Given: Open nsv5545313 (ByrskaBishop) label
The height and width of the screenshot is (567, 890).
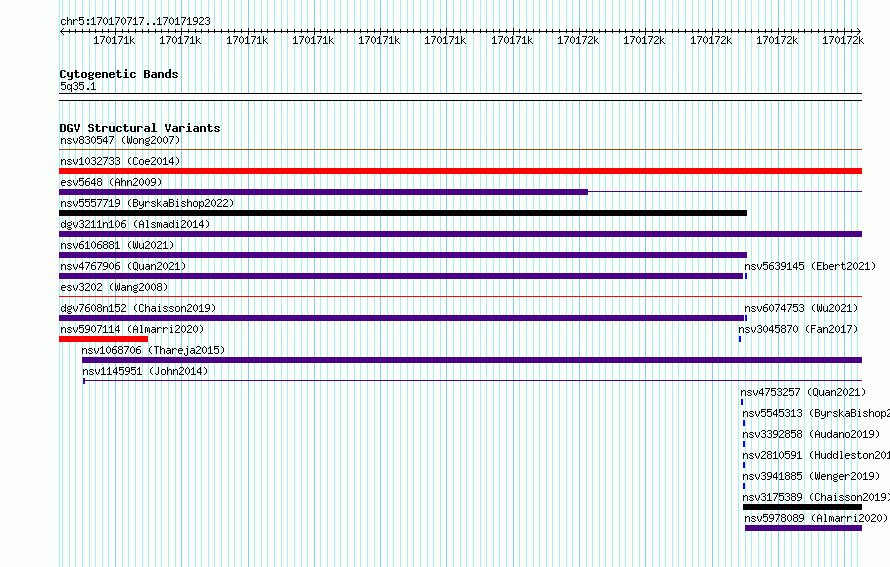Looking at the screenshot, I should (816, 413).
